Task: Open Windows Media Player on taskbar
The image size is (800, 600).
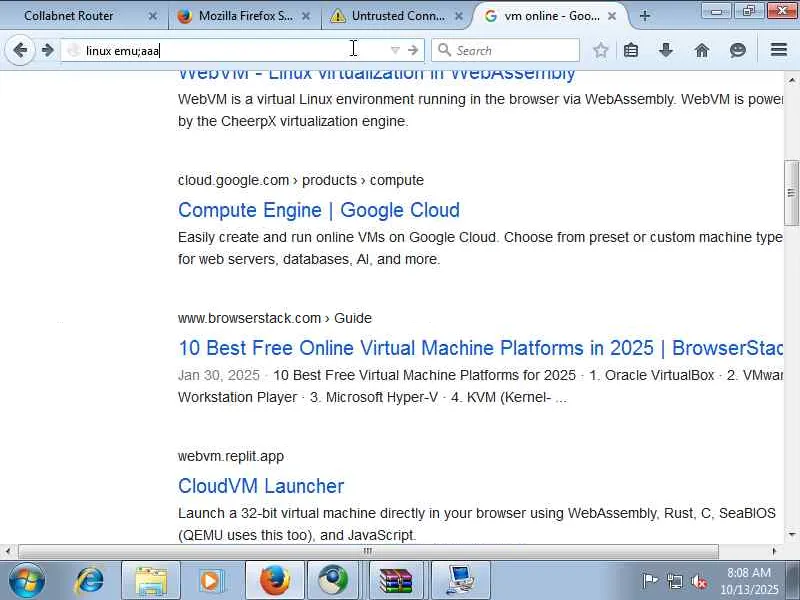Action: pos(211,581)
